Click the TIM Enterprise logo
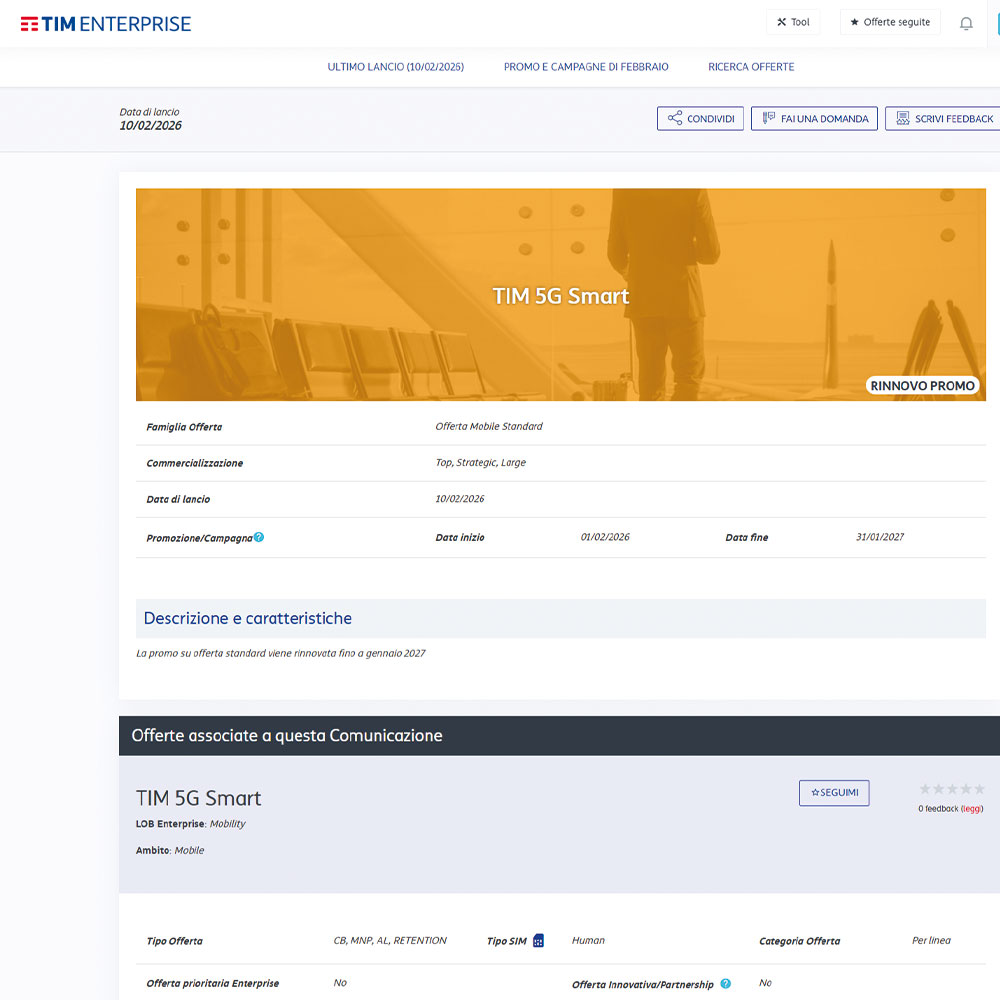 [105, 23]
